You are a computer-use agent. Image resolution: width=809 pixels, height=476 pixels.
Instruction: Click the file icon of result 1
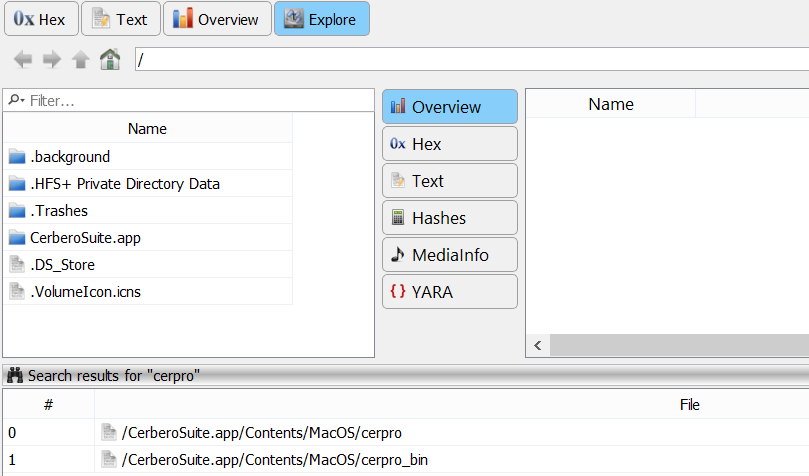(x=109, y=459)
